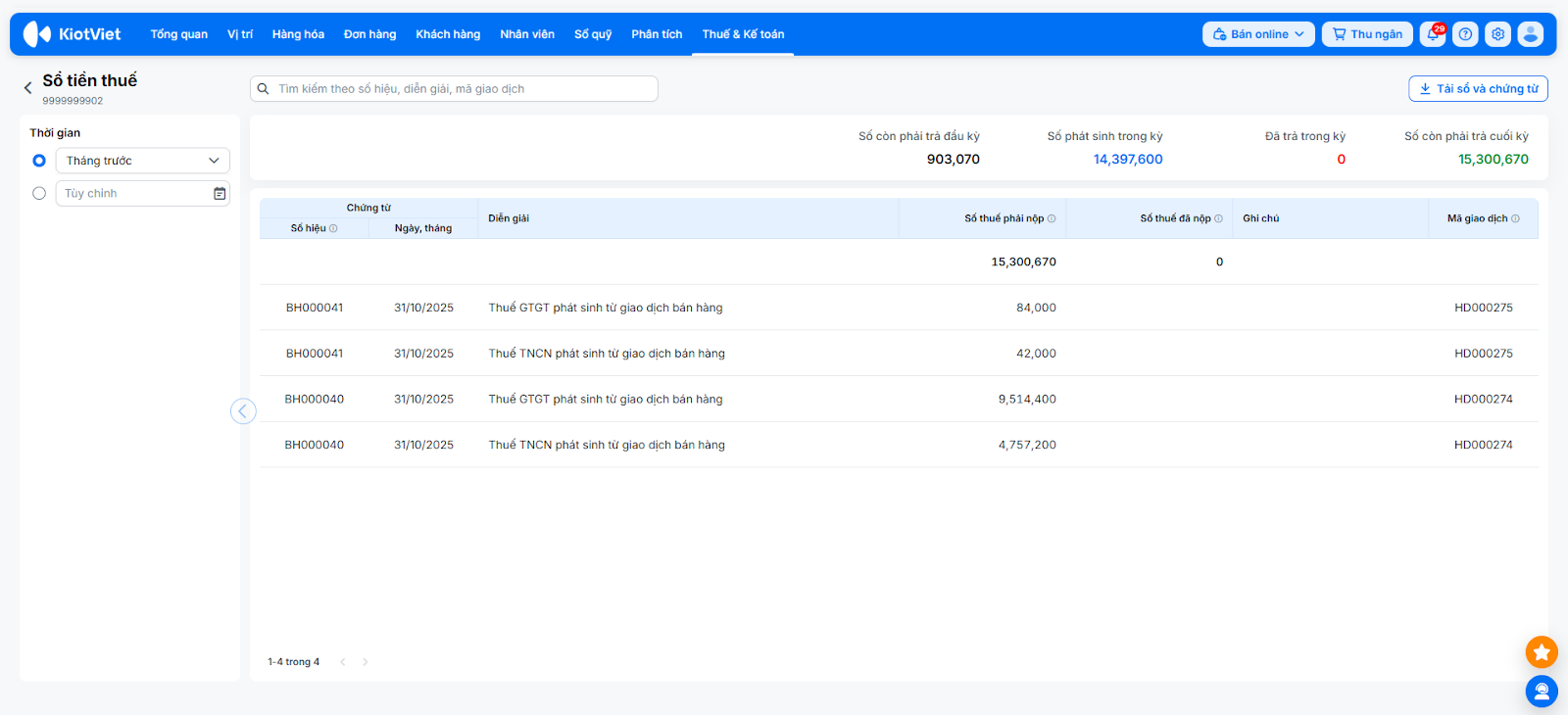
Task: Open the Bán online dropdown
Action: pyautogui.click(x=1257, y=34)
